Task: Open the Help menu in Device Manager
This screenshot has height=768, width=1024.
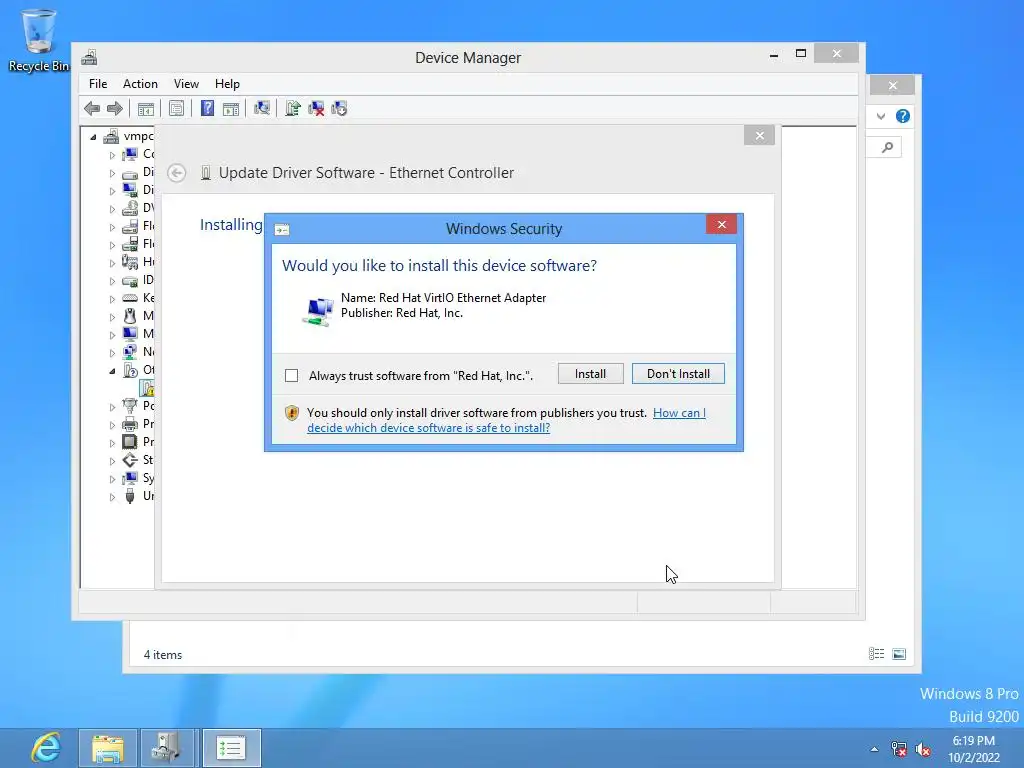Action: [x=227, y=84]
